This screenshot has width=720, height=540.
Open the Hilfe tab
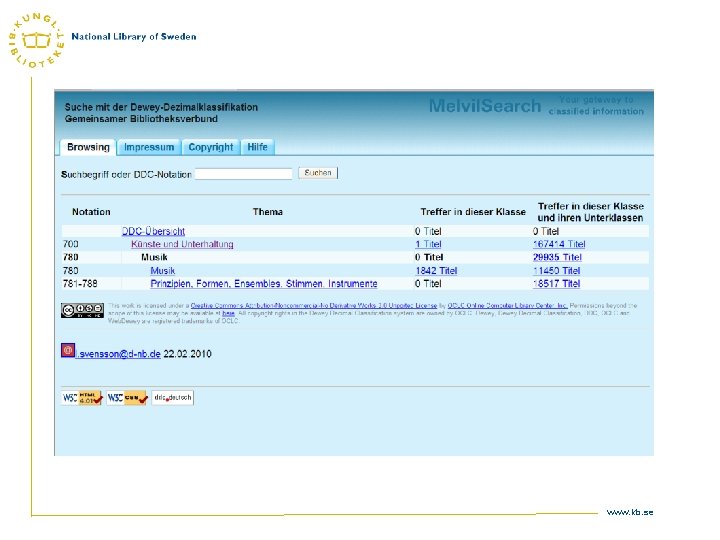[x=257, y=147]
